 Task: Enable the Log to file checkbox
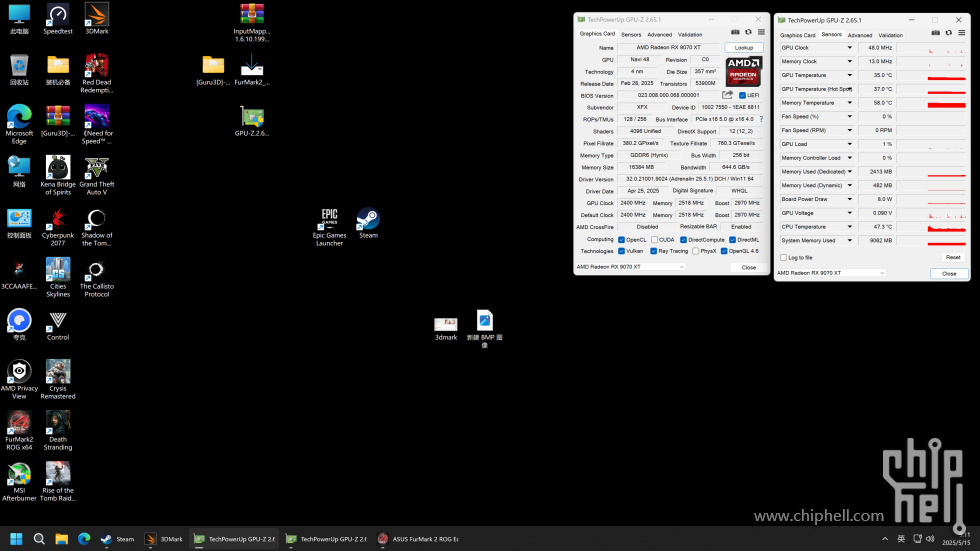coord(784,257)
